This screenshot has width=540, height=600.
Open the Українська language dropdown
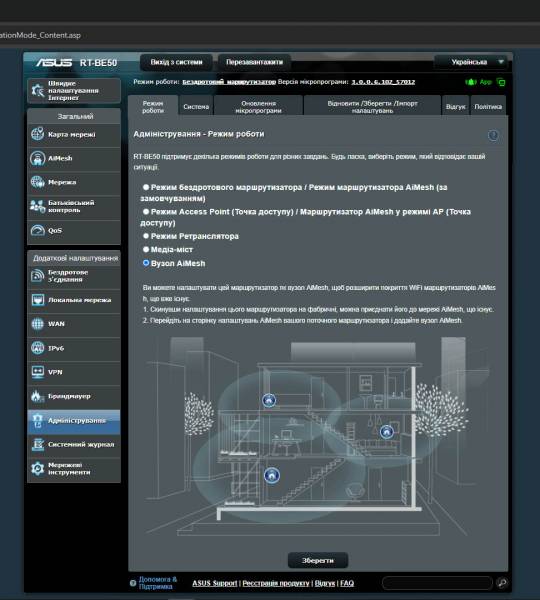coord(472,62)
